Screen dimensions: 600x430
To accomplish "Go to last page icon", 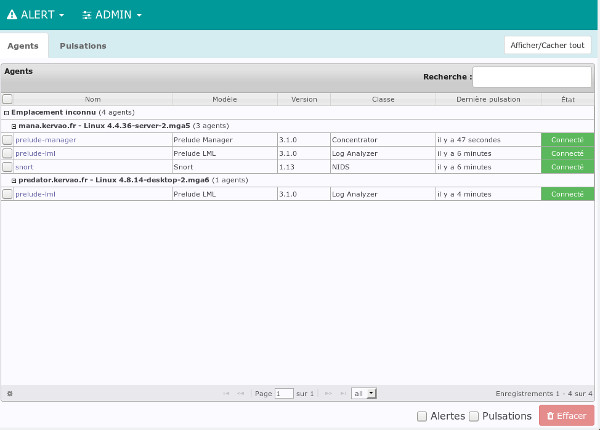I will (343, 394).
